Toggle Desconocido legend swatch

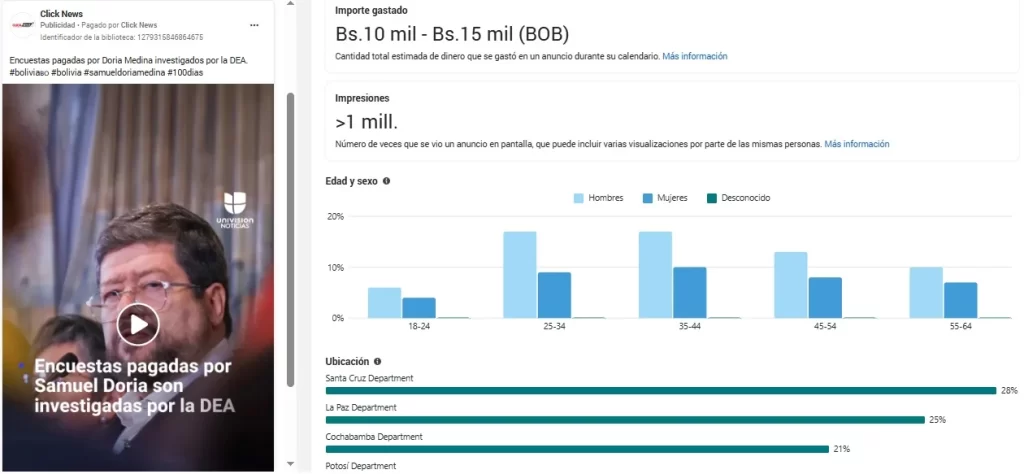[x=712, y=198]
